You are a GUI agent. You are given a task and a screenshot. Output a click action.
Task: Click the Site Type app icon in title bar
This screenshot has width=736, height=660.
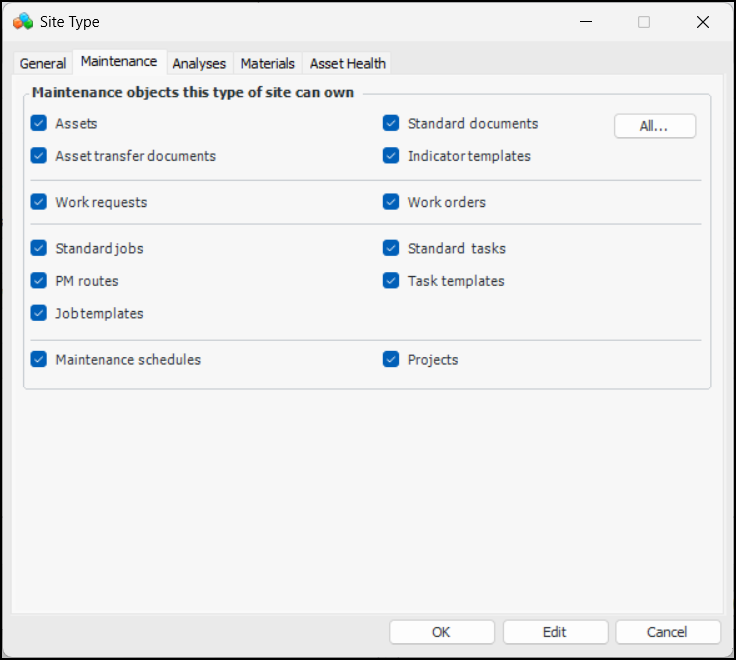[x=23, y=21]
